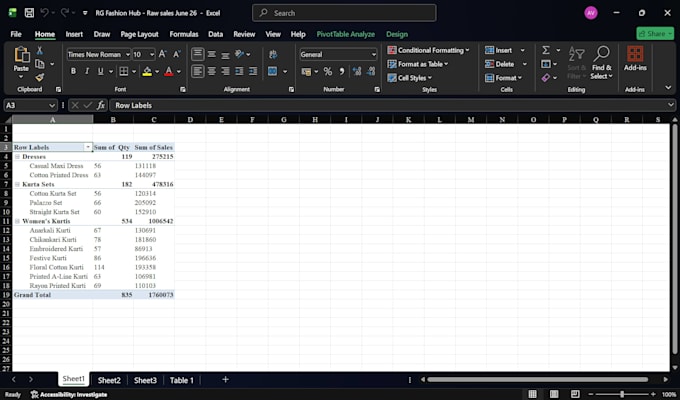Screen dimensions: 680x400
Task: Apply Percent Style format
Action: pos(328,71)
